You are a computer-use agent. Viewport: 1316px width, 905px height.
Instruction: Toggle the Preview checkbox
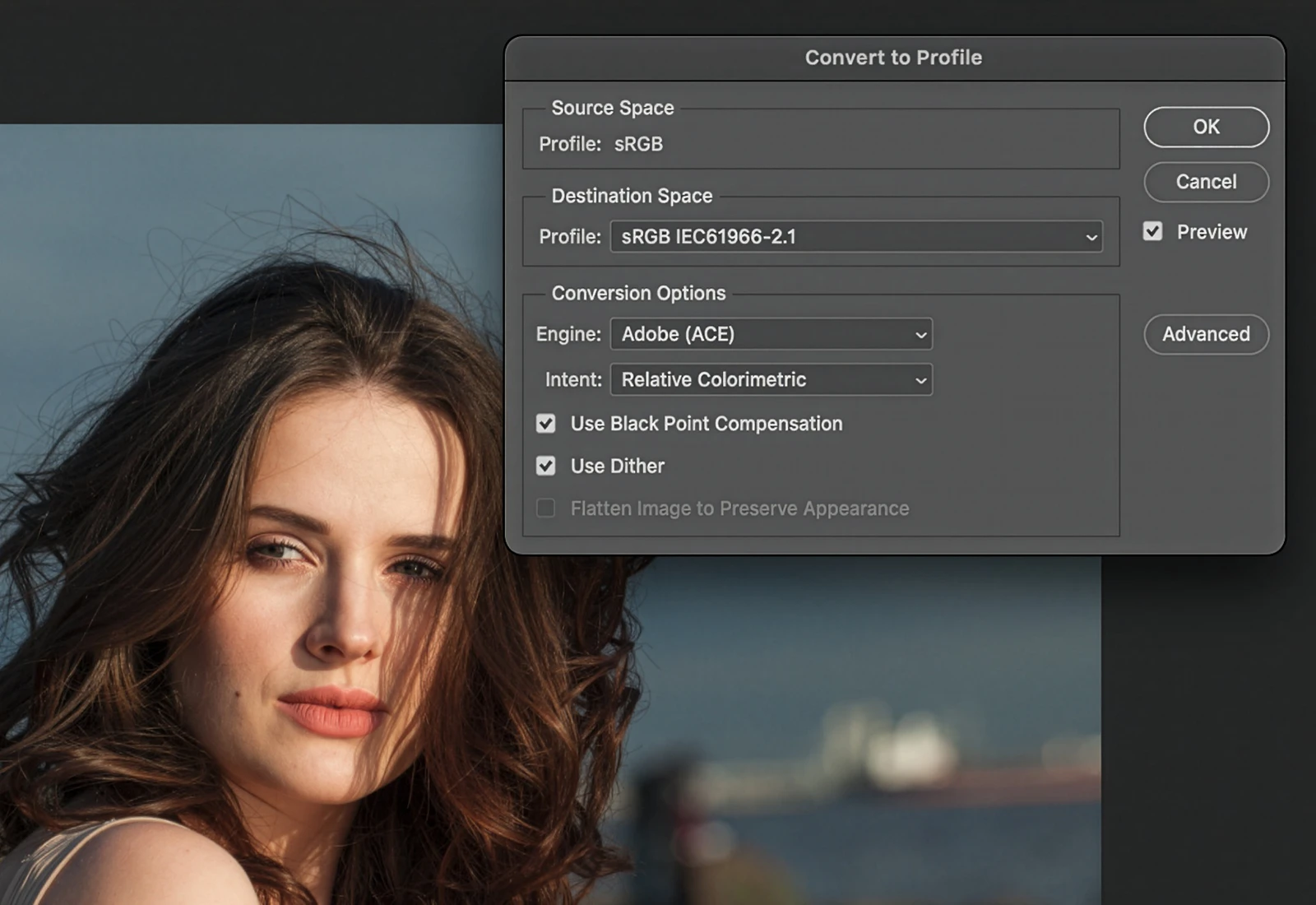(1152, 232)
